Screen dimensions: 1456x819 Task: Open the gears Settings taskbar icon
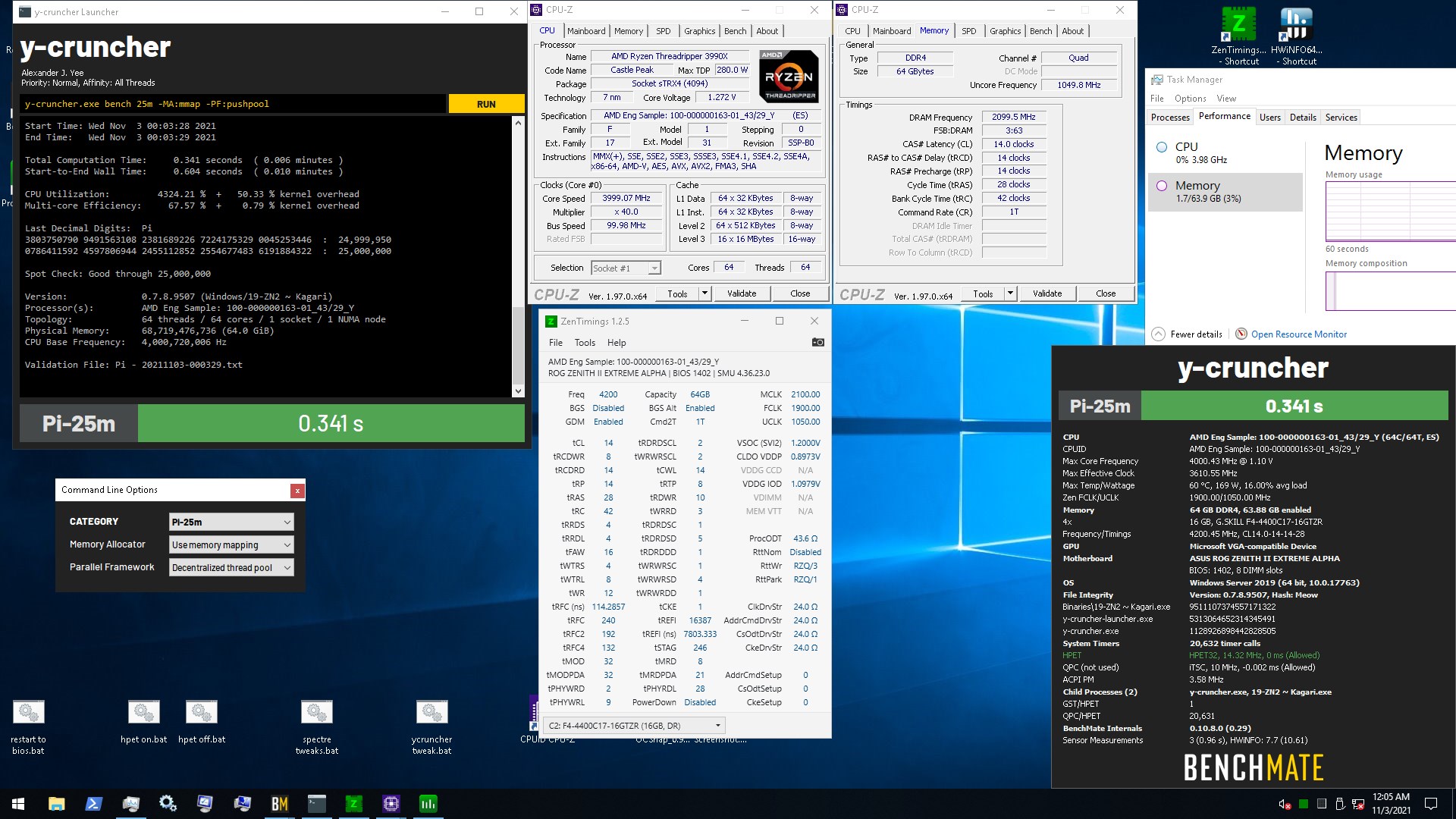pyautogui.click(x=168, y=804)
